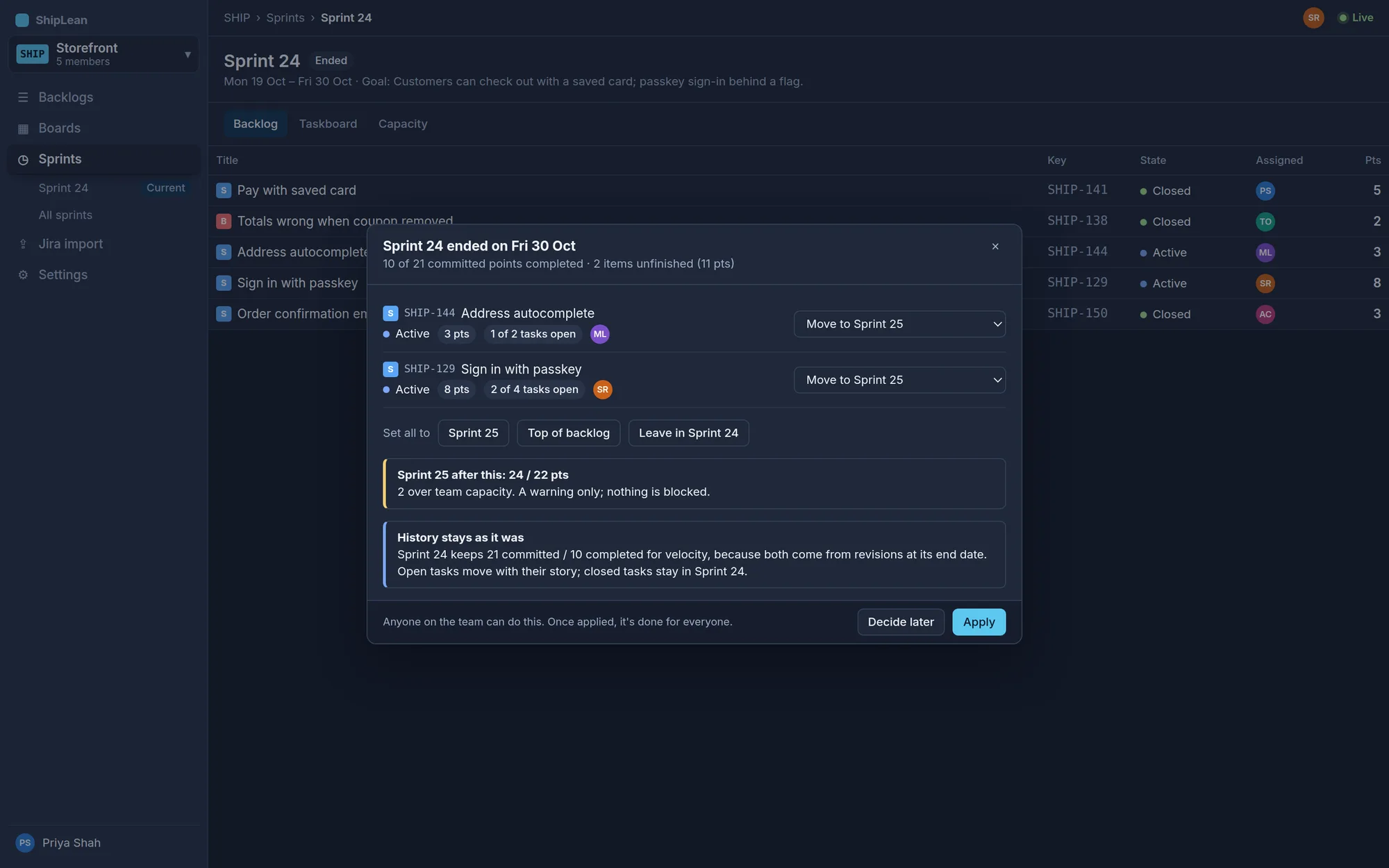Click the story icon beside Sign in with passkey in the backlog table
This screenshot has height=868, width=1389.
tap(224, 283)
